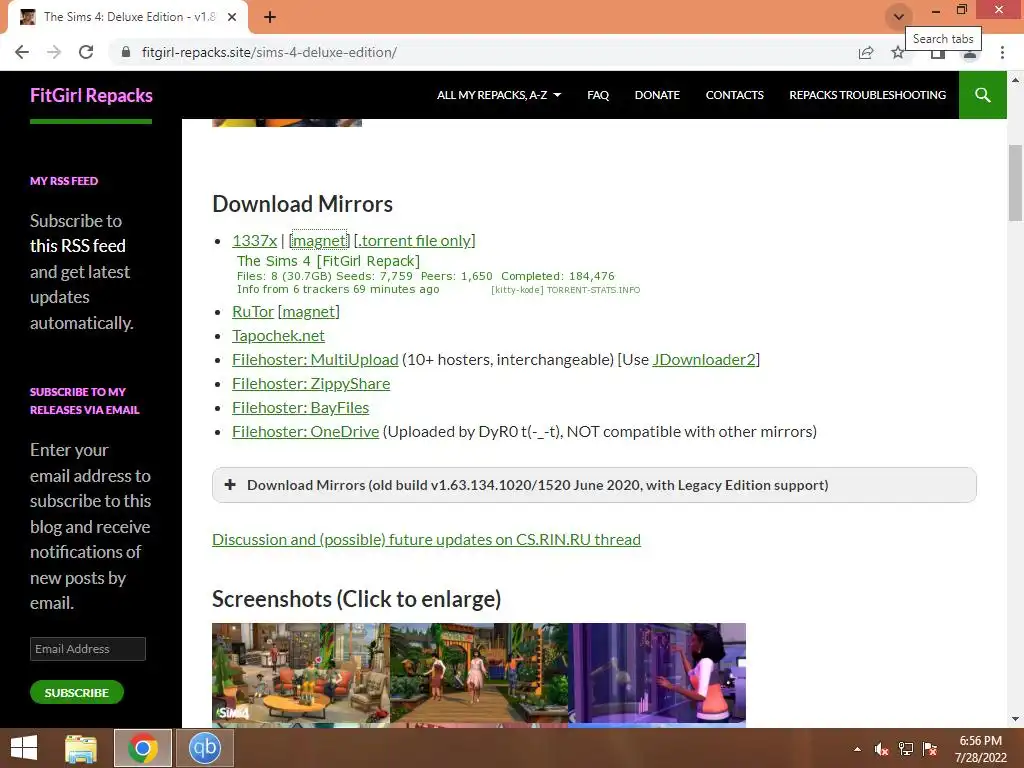Click the Action Center flag icon
Image resolution: width=1024 pixels, height=768 pixels.
930,749
